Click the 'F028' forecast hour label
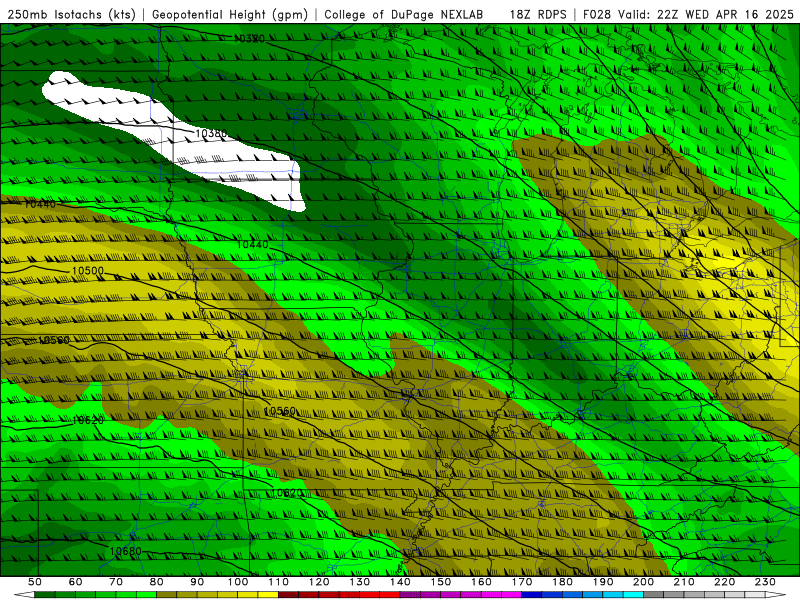The width and height of the screenshot is (800, 600). [x=596, y=14]
